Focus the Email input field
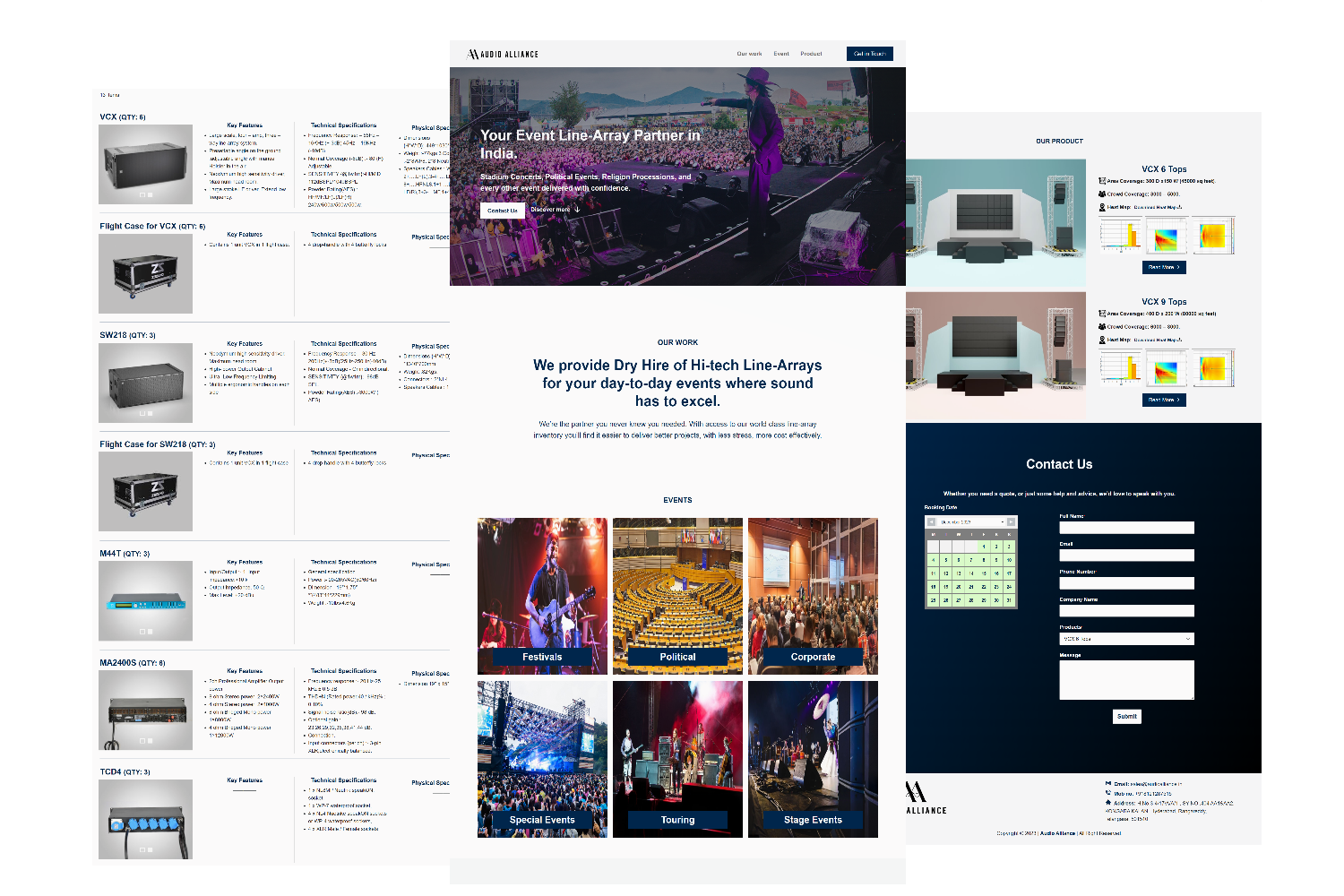The image size is (1344, 896). [1127, 556]
